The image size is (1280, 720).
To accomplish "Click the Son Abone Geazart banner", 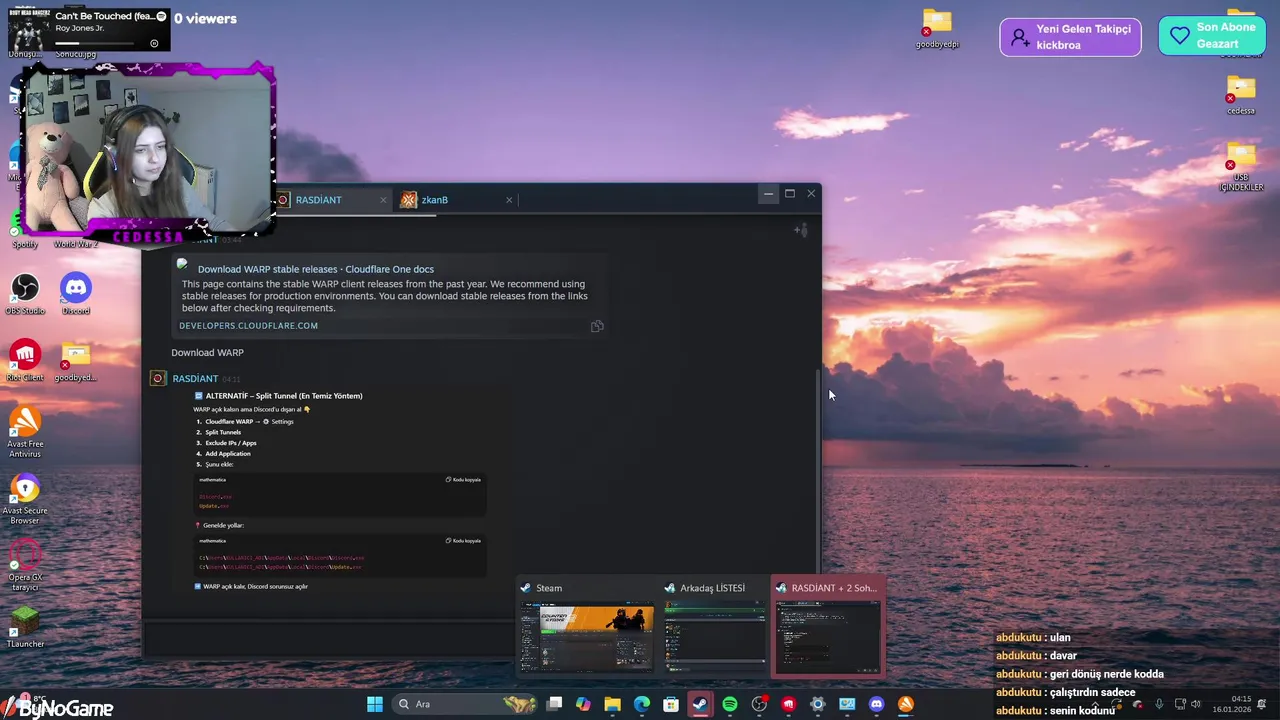I will click(1212, 36).
